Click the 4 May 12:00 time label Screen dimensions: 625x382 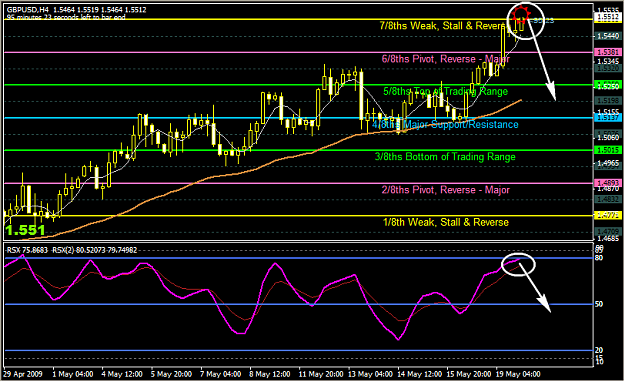point(122,374)
